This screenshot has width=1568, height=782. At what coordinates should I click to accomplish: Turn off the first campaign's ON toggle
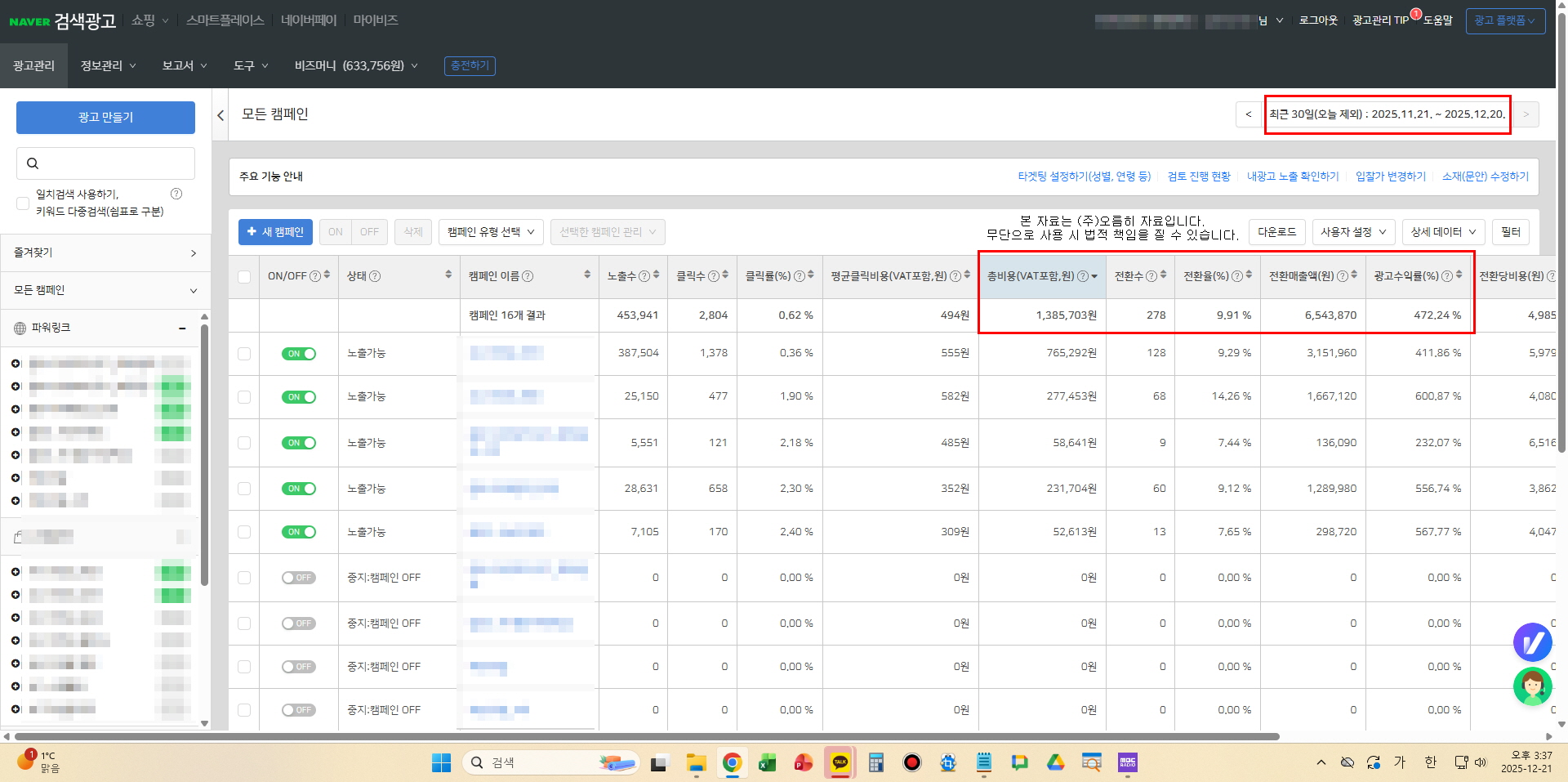pyautogui.click(x=299, y=354)
